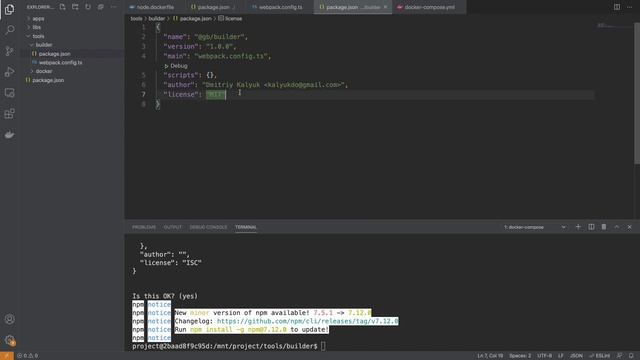Image resolution: width=640 pixels, height=360 pixels.
Task: Select the Terminal panel tab
Action: point(246,227)
